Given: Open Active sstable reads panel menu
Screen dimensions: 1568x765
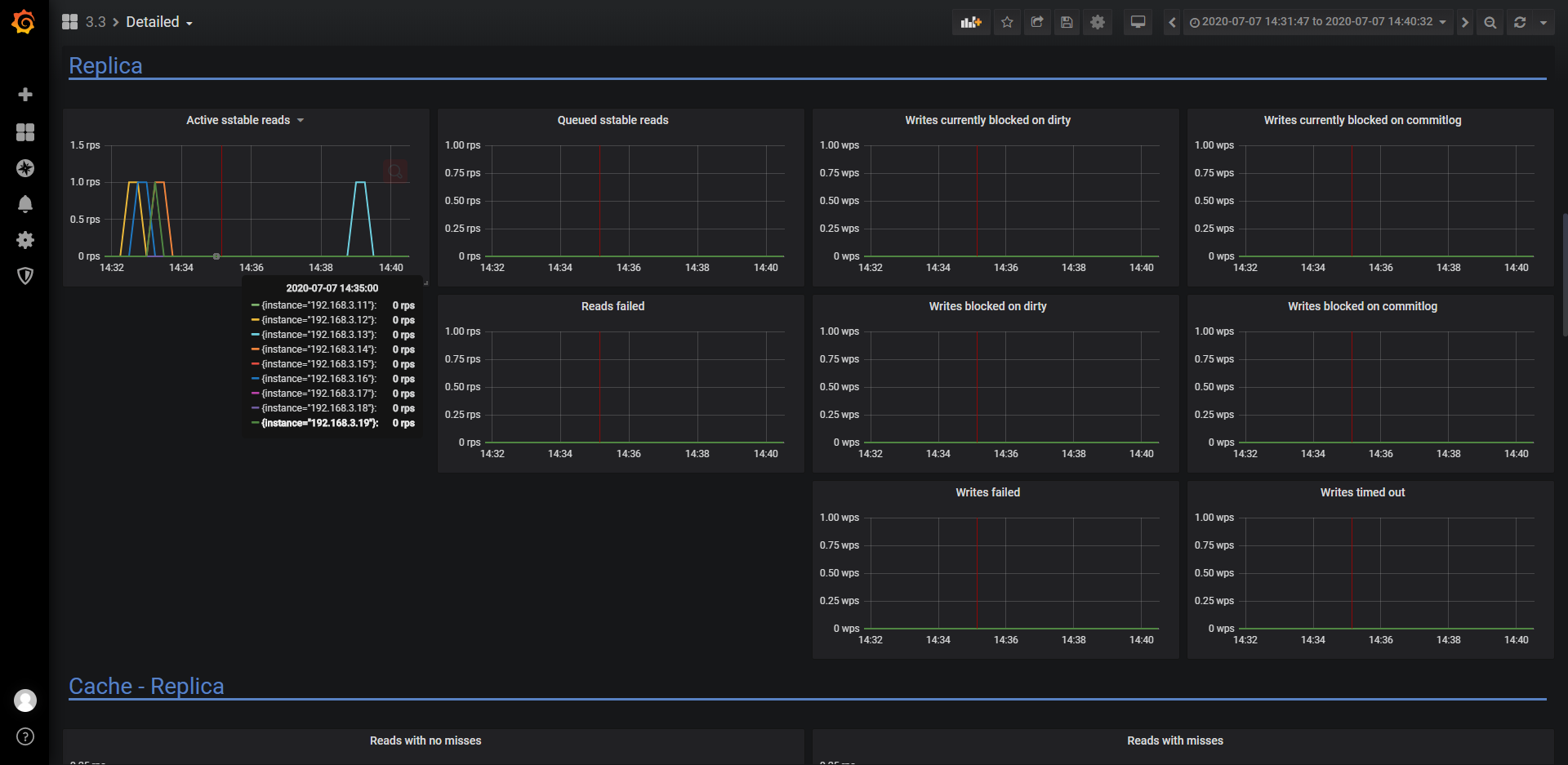Looking at the screenshot, I should [x=245, y=120].
